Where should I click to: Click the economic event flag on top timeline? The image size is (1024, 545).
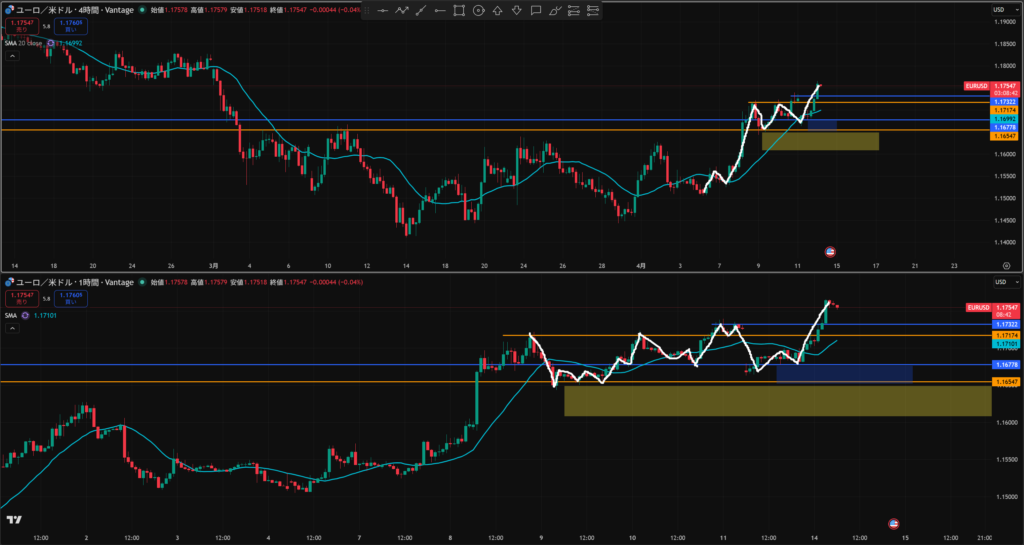tap(829, 250)
